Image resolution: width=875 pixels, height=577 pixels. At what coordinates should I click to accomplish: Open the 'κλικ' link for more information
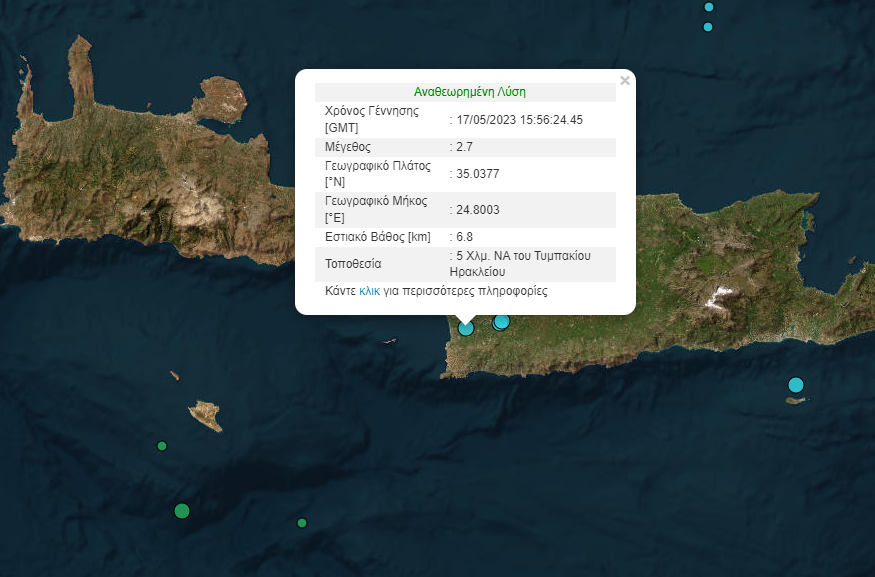[x=369, y=292]
